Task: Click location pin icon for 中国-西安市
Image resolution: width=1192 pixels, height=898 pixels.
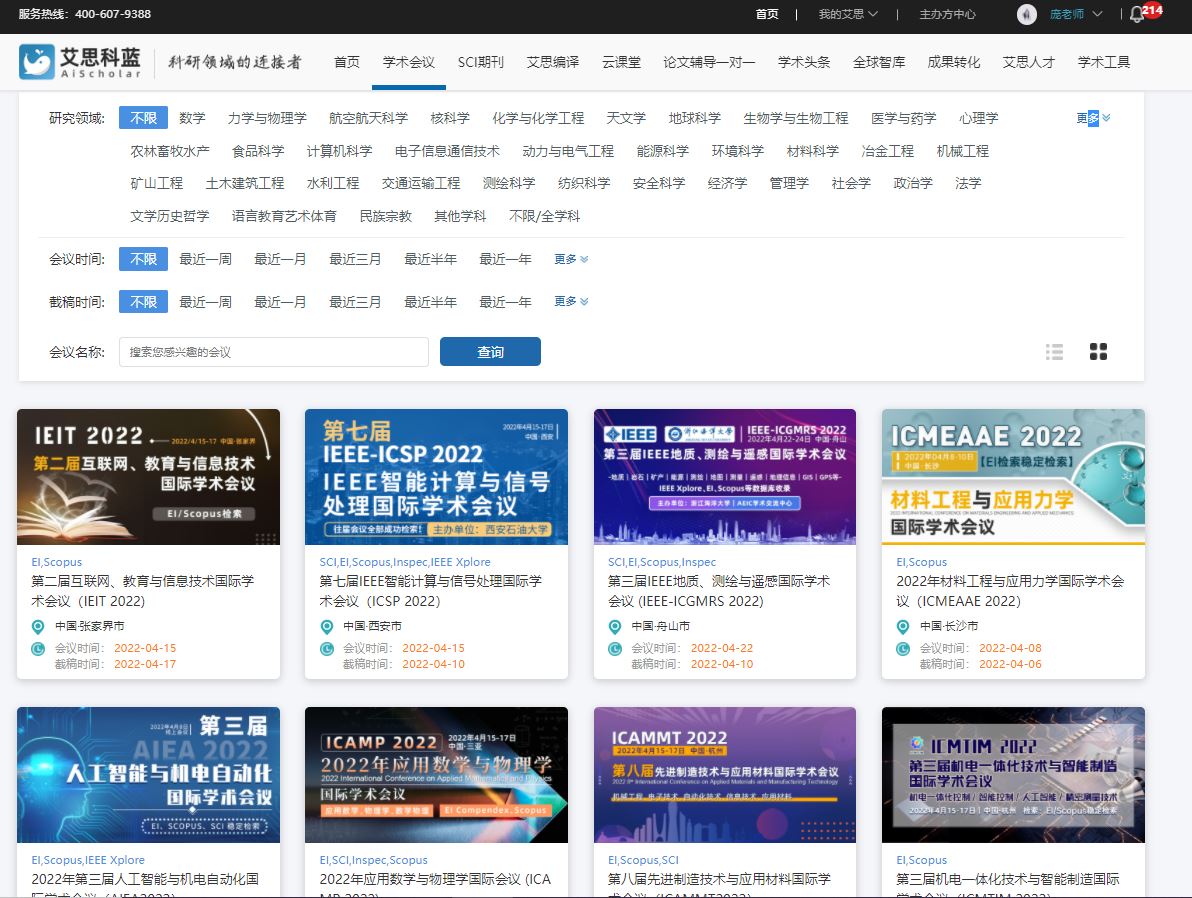Action: [327, 627]
